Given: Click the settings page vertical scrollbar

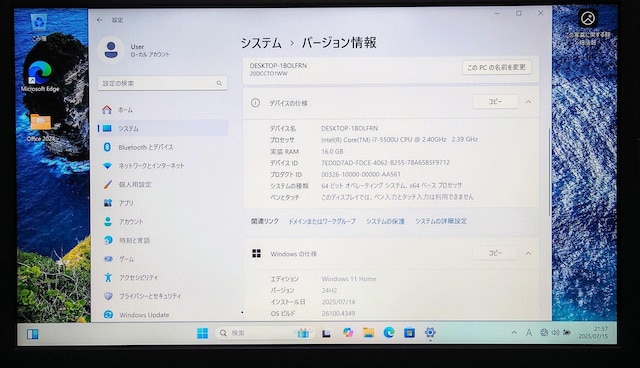Looking at the screenshot, I should 549,172.
